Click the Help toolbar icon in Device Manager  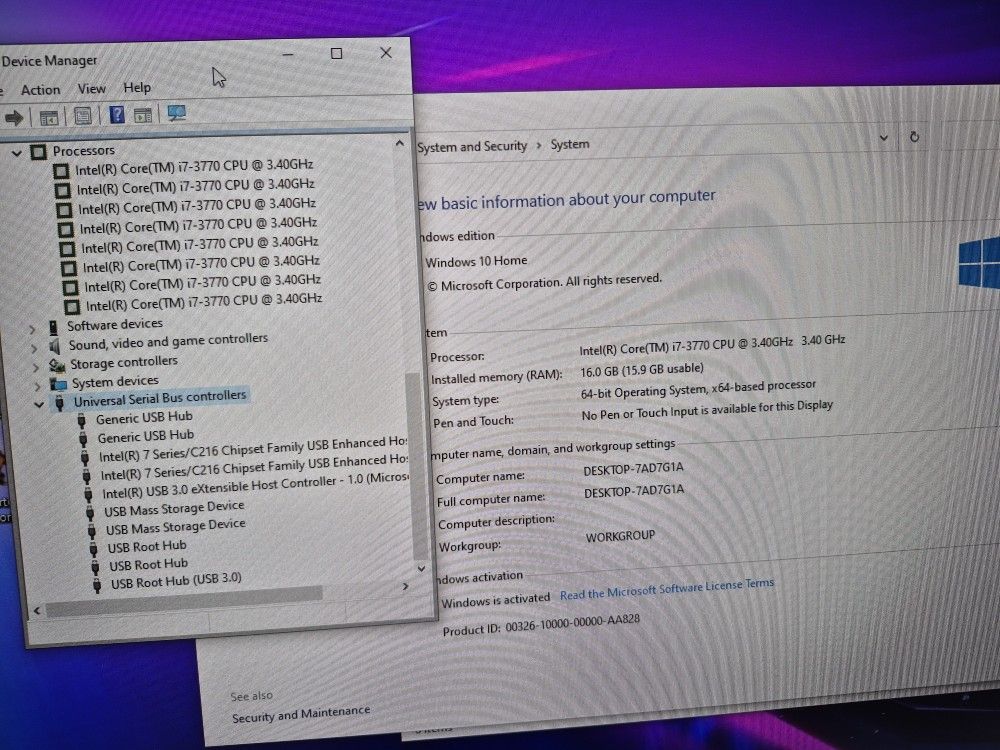118,113
